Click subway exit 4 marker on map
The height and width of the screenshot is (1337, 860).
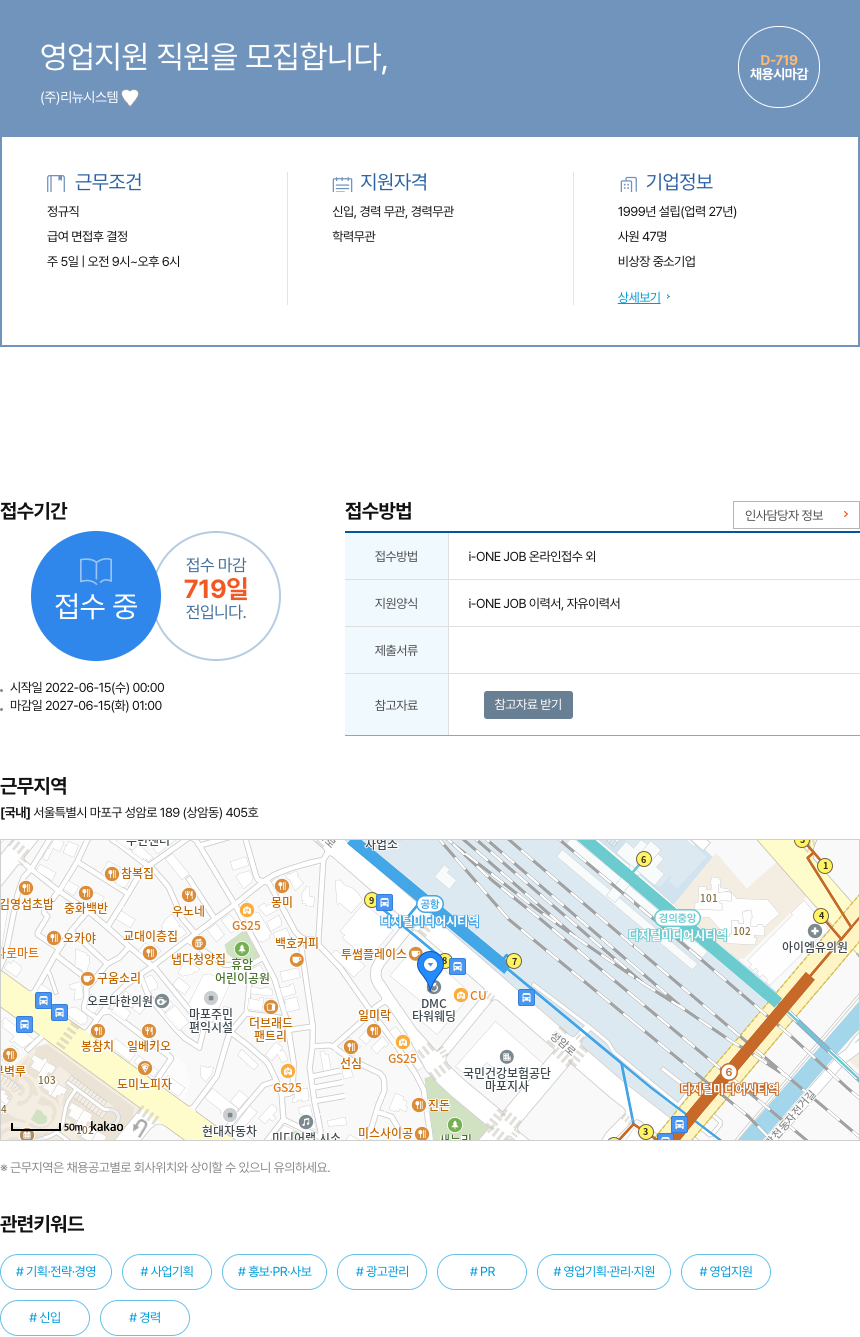coord(821,915)
